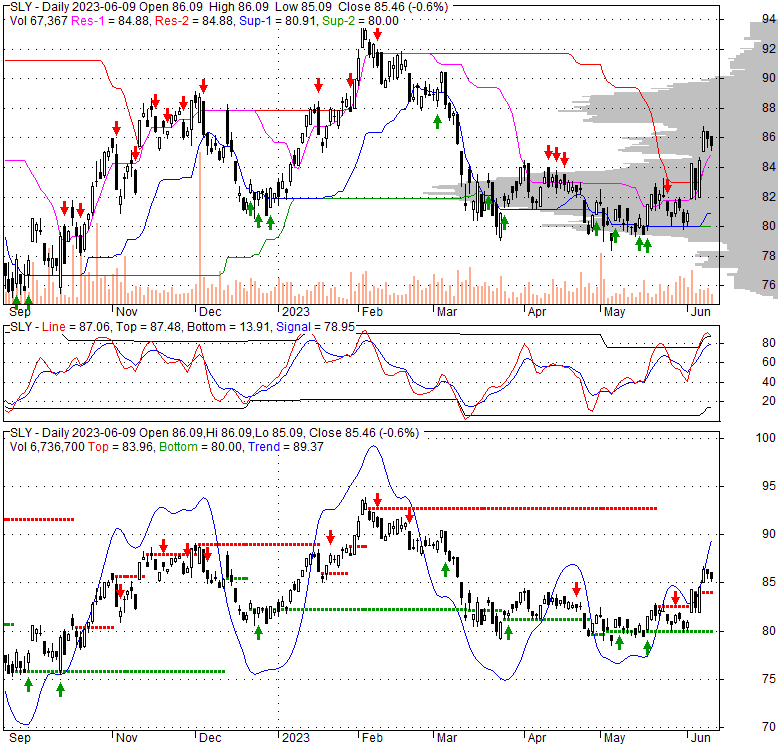The width and height of the screenshot is (780, 745).
Task: Click the High 86.09 value in top header
Action: (x=239, y=7)
